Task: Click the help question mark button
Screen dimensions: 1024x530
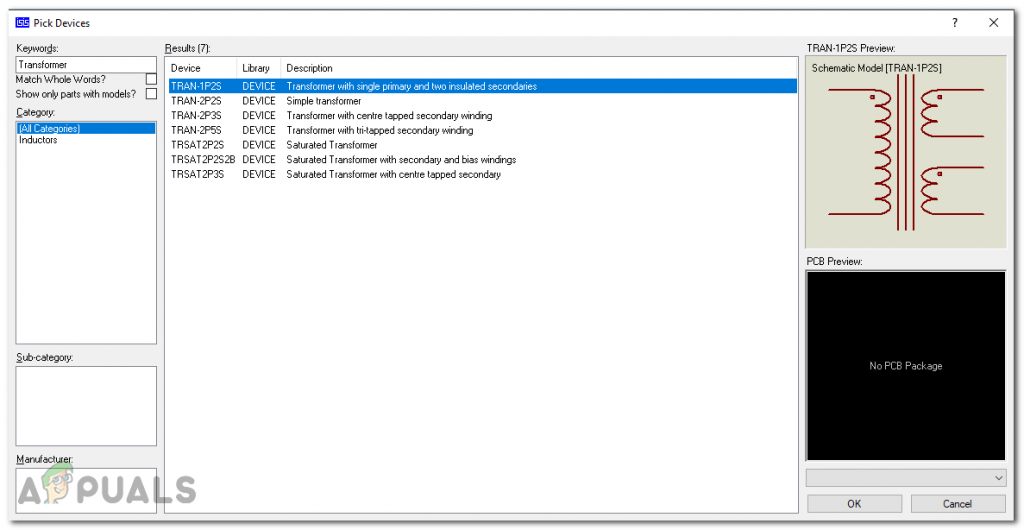Action: point(955,23)
